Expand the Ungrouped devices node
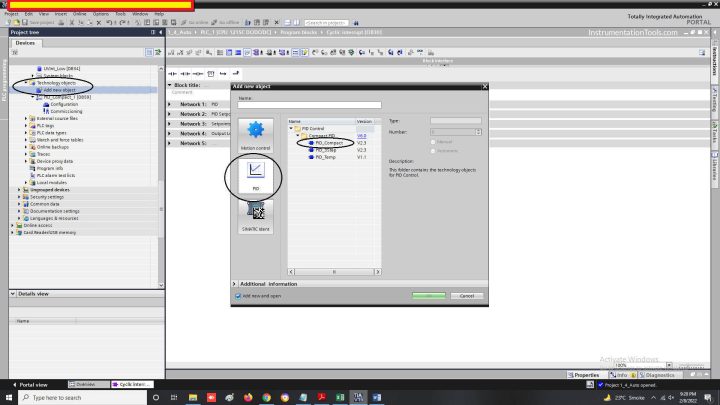Viewport: 720px width, 405px height. (x=19, y=190)
